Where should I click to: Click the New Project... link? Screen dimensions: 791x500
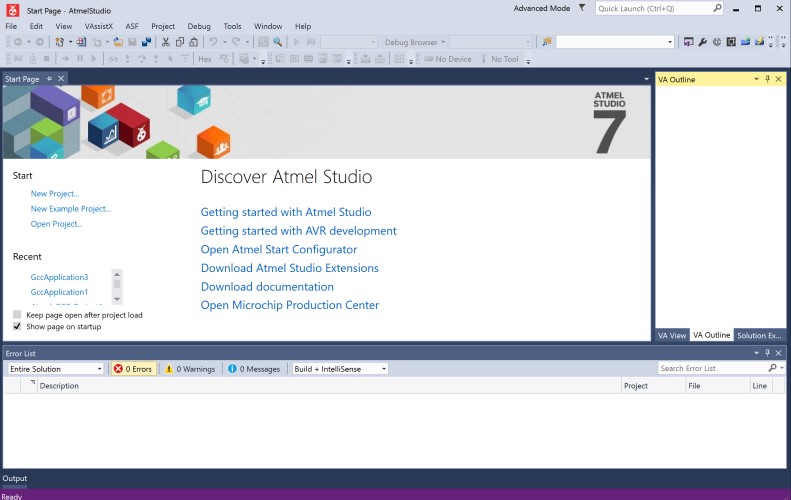click(x=54, y=194)
